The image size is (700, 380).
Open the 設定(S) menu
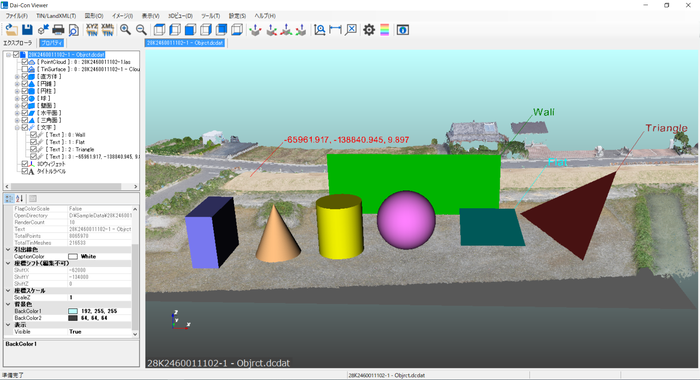coord(237,16)
